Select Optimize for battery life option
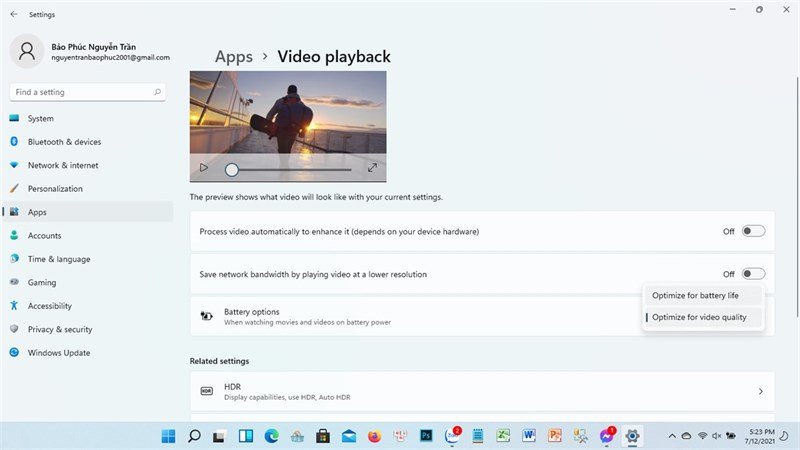 702,295
